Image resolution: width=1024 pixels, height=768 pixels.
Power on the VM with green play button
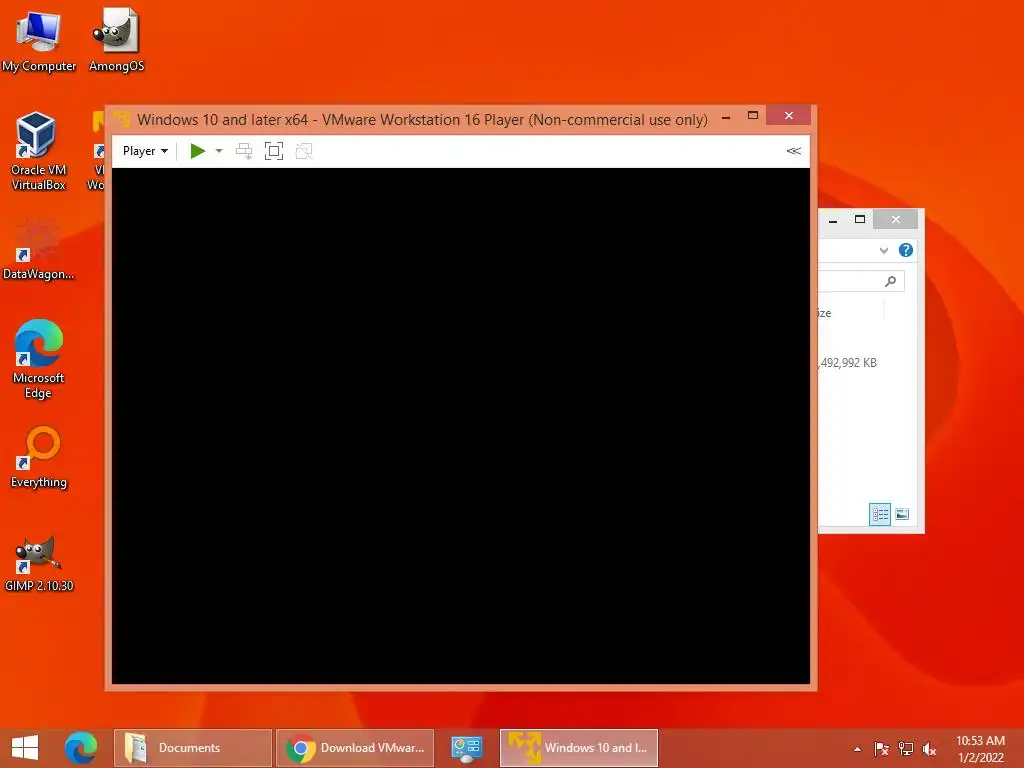[x=197, y=151]
